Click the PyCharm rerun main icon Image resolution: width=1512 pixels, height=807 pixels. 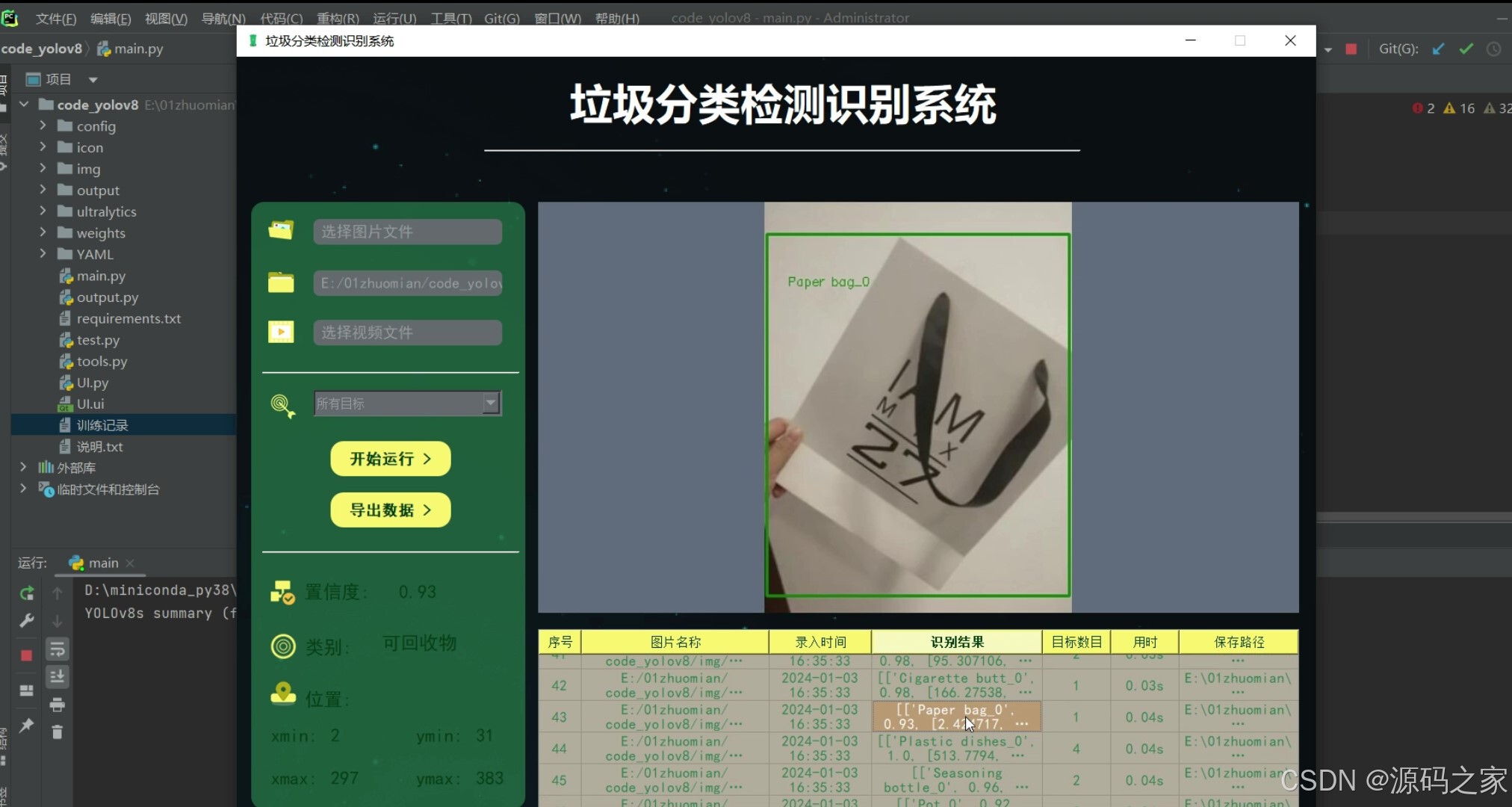[x=27, y=593]
